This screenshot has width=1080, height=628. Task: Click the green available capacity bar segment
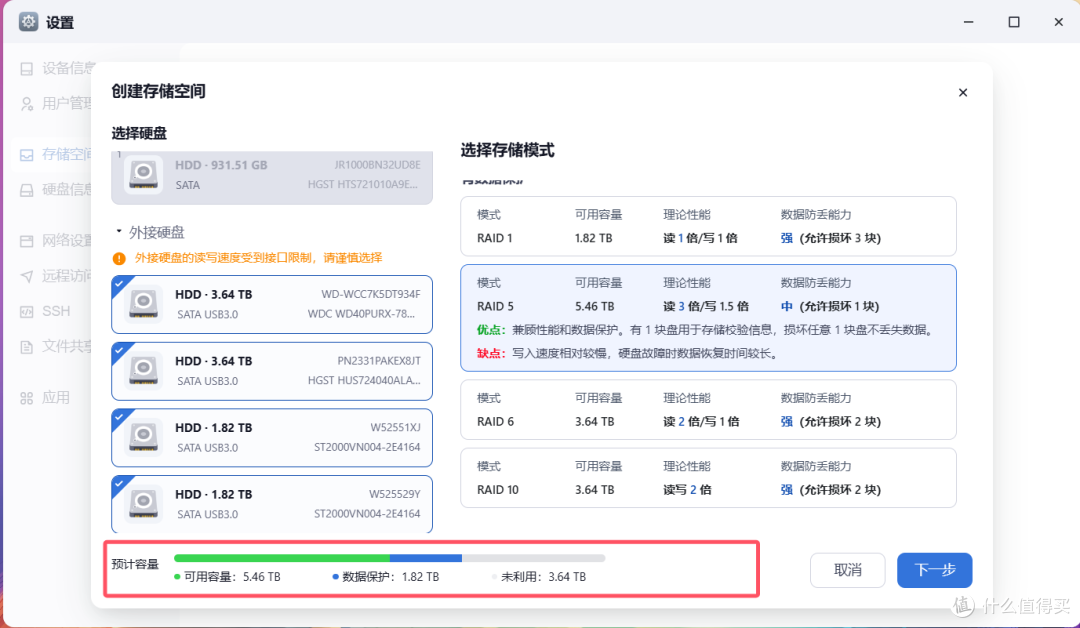pyautogui.click(x=282, y=558)
